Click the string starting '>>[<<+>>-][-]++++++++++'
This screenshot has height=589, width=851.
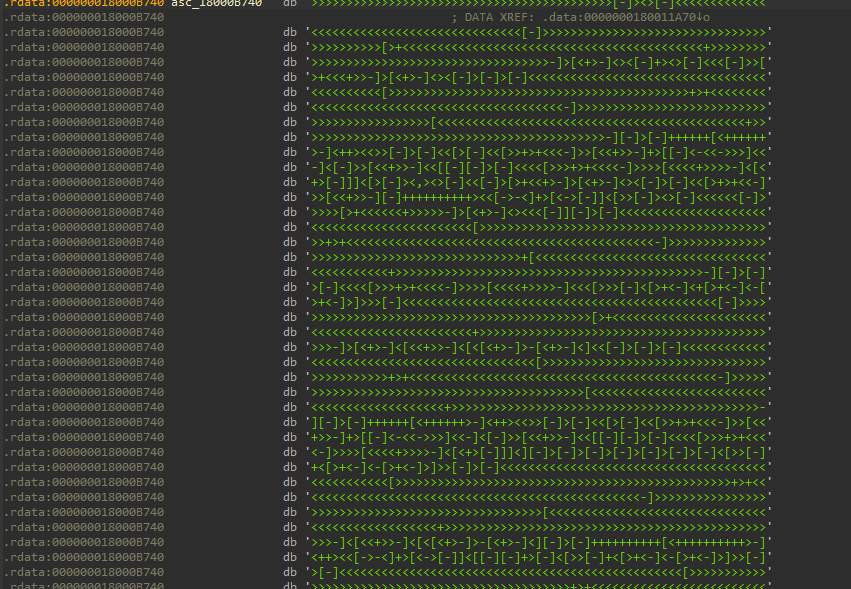click(538, 198)
